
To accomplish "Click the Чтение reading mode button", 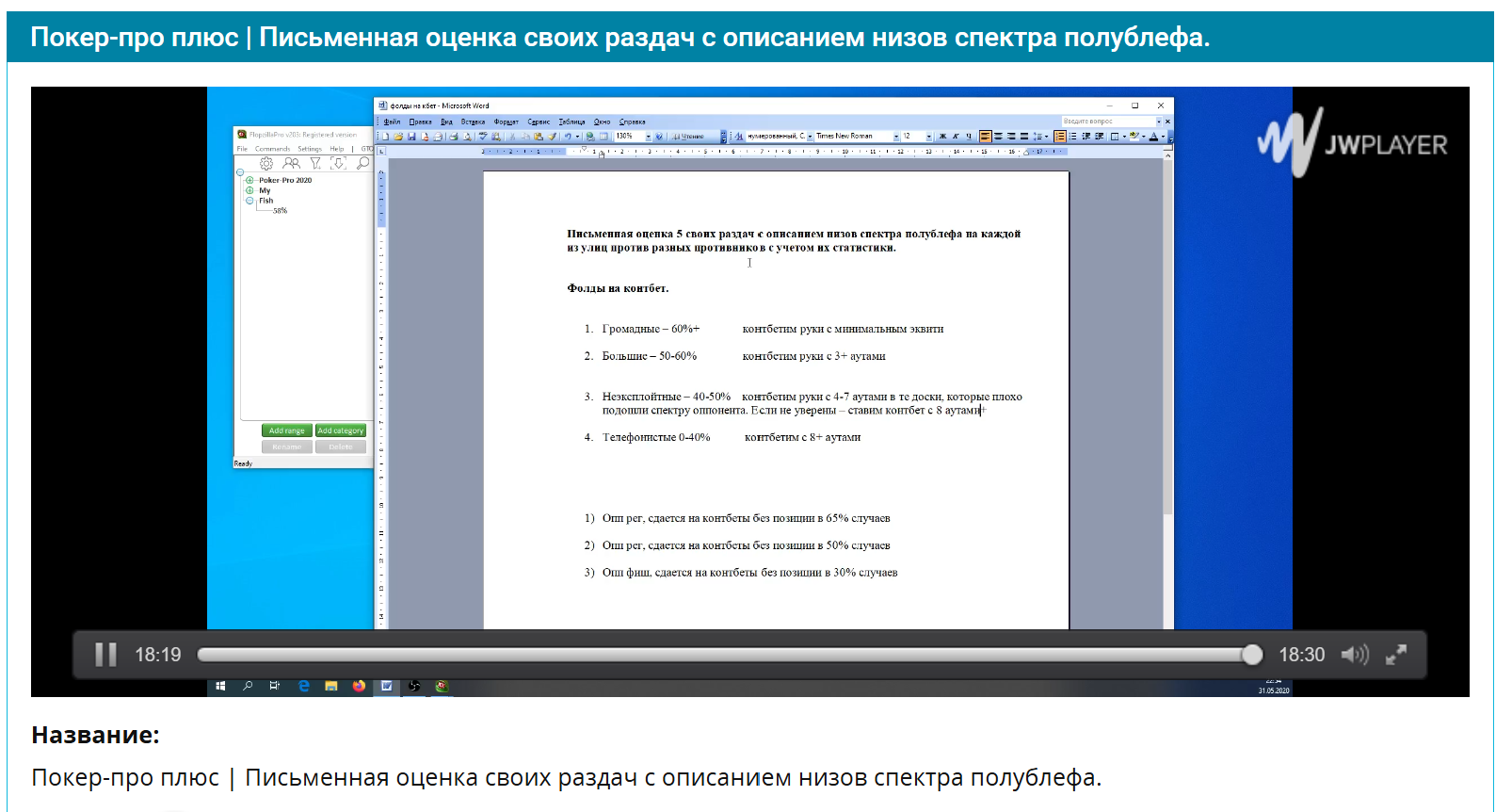I will click(688, 137).
